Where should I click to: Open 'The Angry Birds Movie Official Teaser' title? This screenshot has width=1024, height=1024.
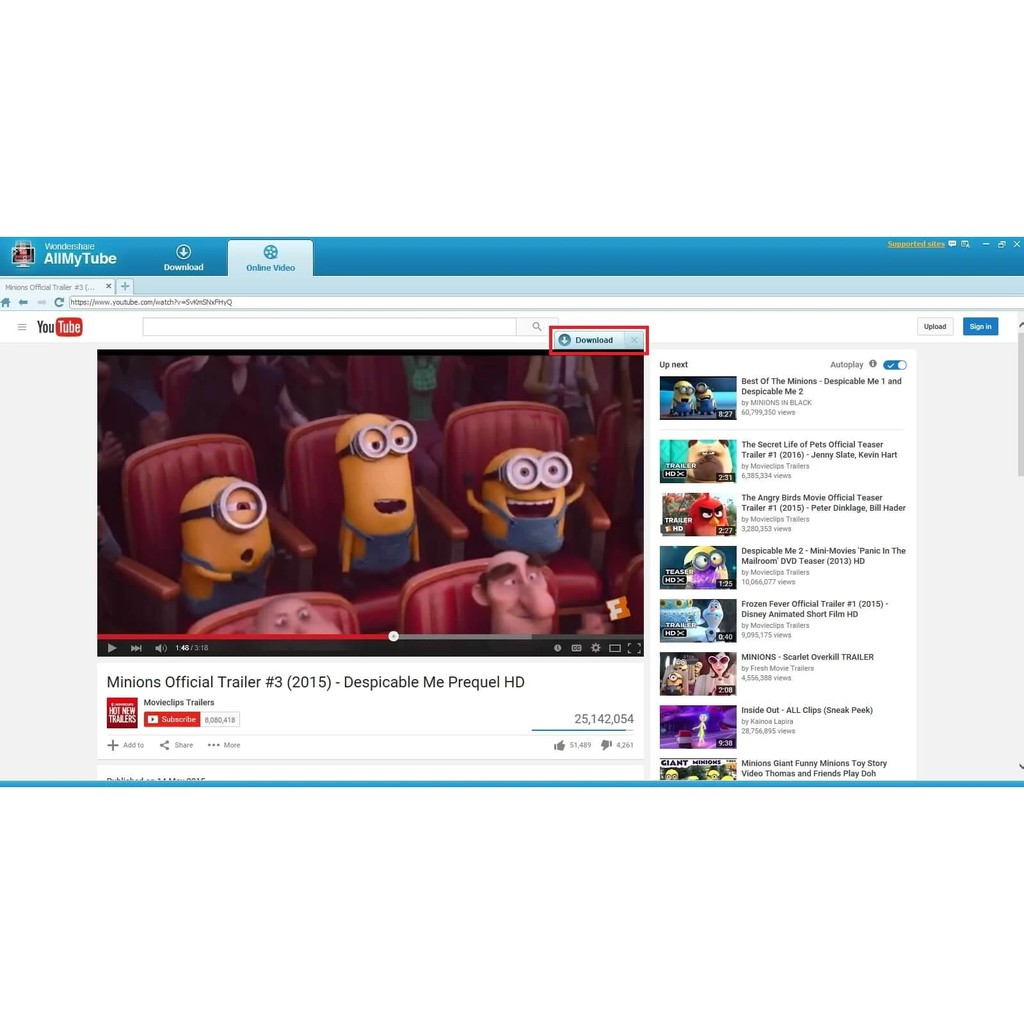coord(824,503)
